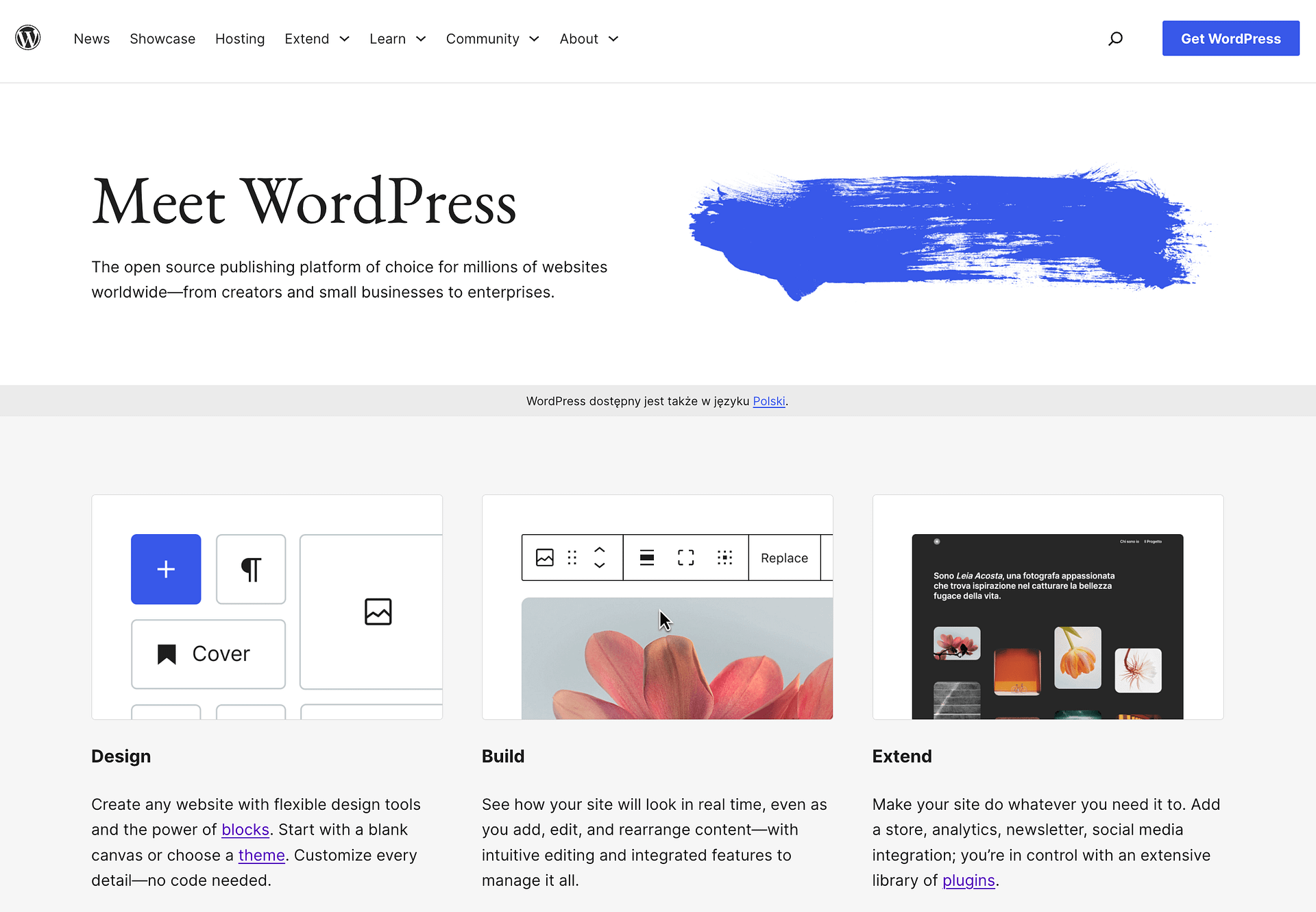1316x912 pixels.
Task: Click the Add block plus icon
Action: pyautogui.click(x=166, y=569)
